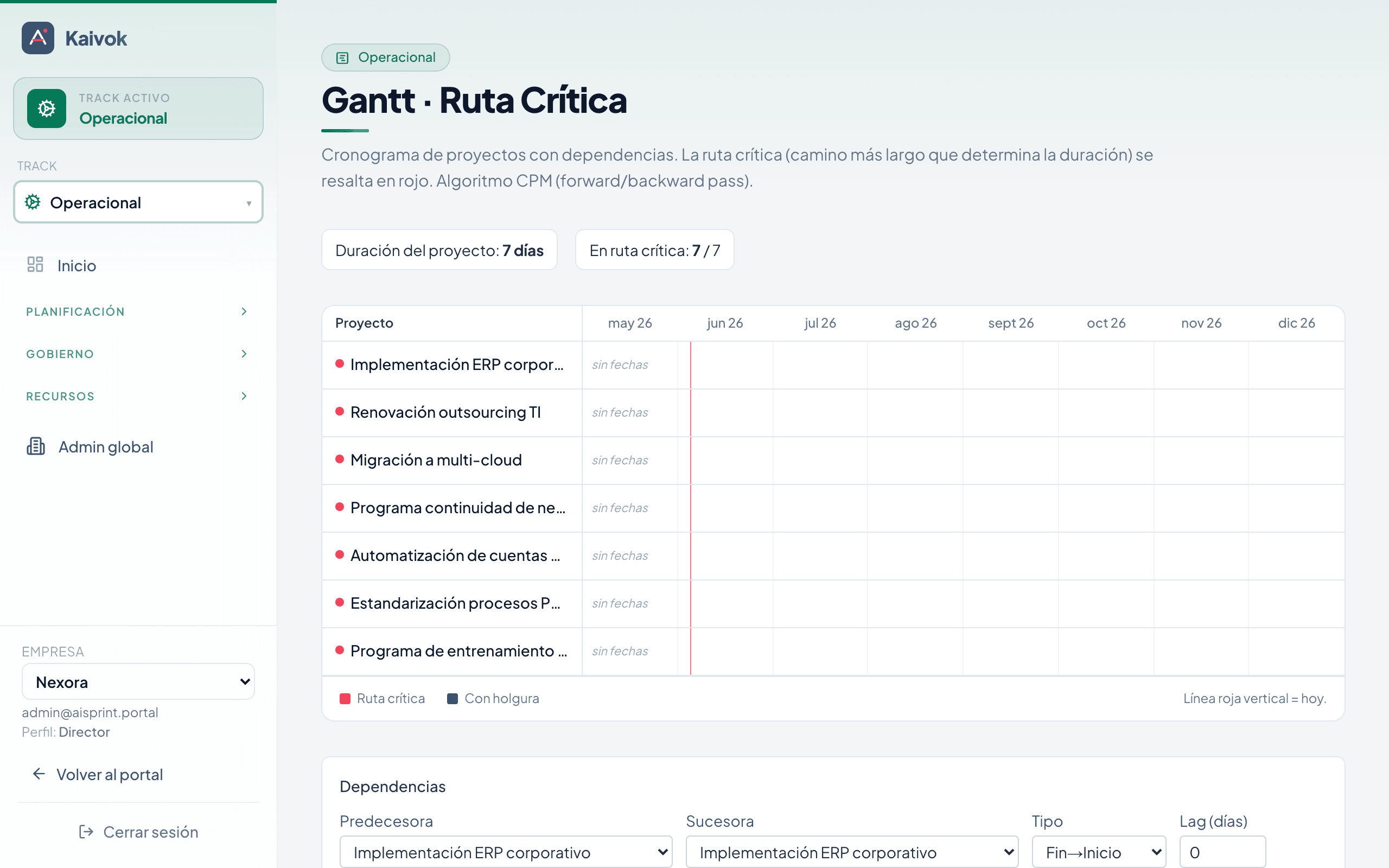Viewport: 1389px width, 868px height.
Task: Click the Duración del proyecto: 7 días card
Action: (x=439, y=250)
